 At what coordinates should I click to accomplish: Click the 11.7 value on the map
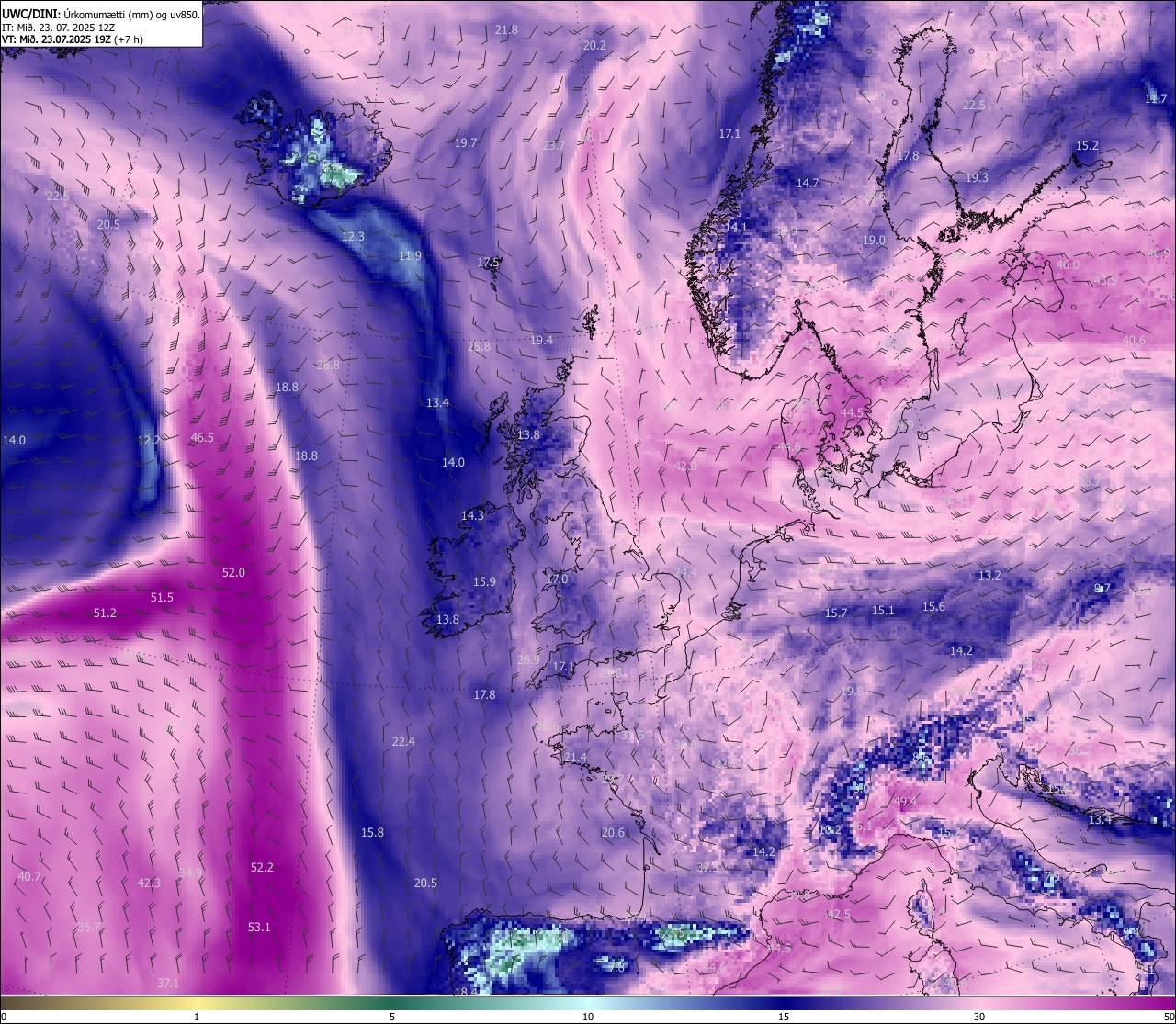(1156, 98)
